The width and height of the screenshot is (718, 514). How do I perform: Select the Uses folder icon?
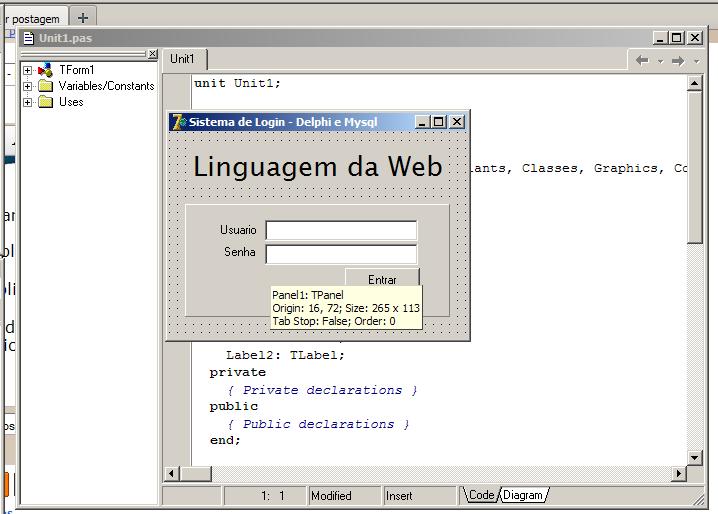[45, 102]
